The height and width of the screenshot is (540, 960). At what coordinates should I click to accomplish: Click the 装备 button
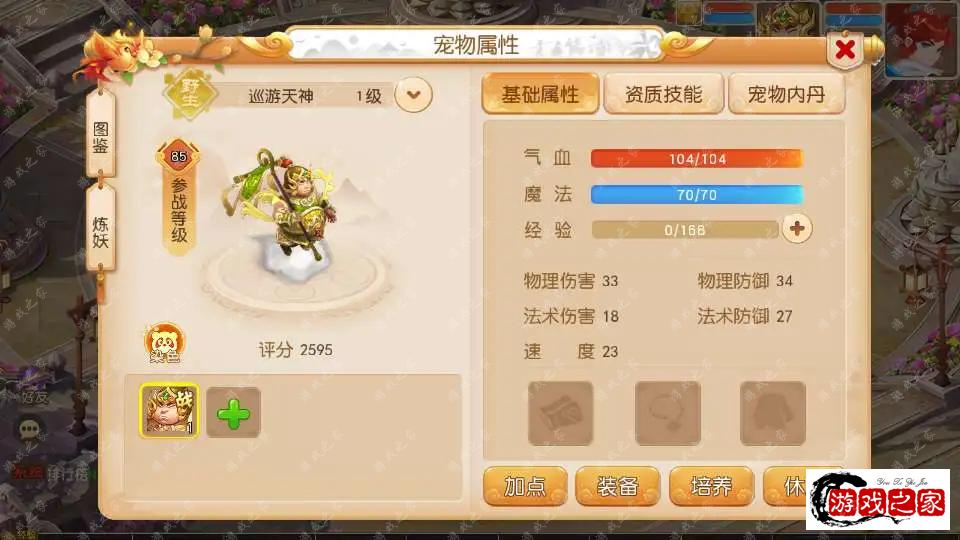point(618,486)
